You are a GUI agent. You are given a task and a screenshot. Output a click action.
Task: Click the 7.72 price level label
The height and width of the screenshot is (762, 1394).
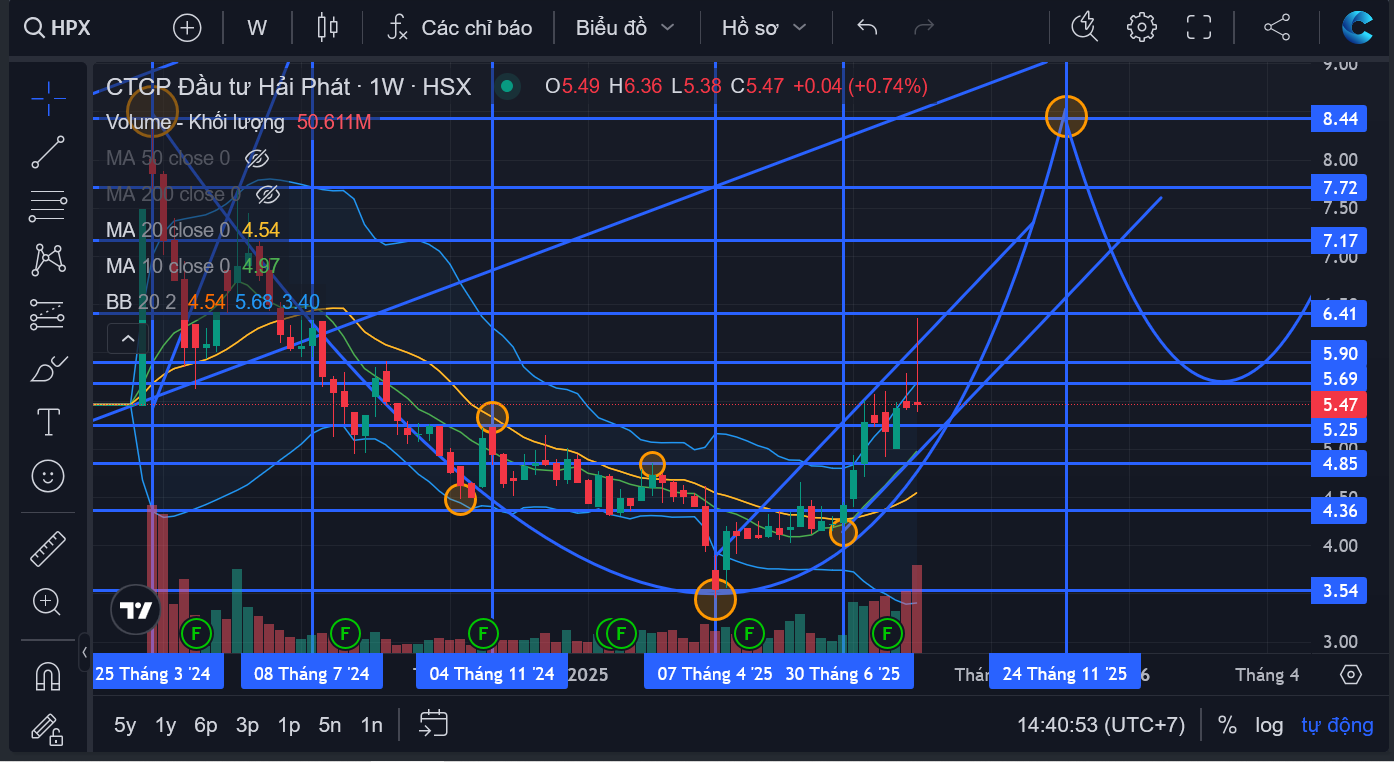1340,187
